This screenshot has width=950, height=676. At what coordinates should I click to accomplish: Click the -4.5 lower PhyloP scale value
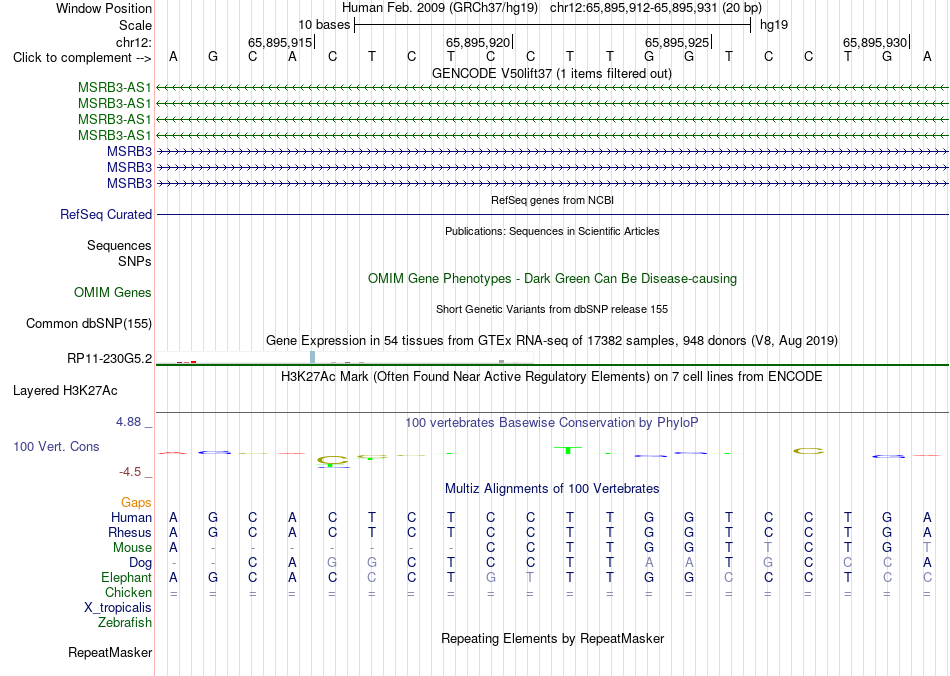pos(130,472)
